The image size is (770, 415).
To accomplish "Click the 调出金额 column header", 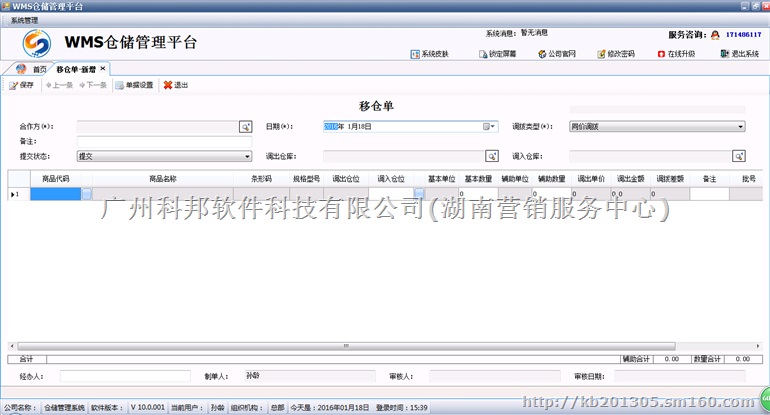I will [x=631, y=179].
